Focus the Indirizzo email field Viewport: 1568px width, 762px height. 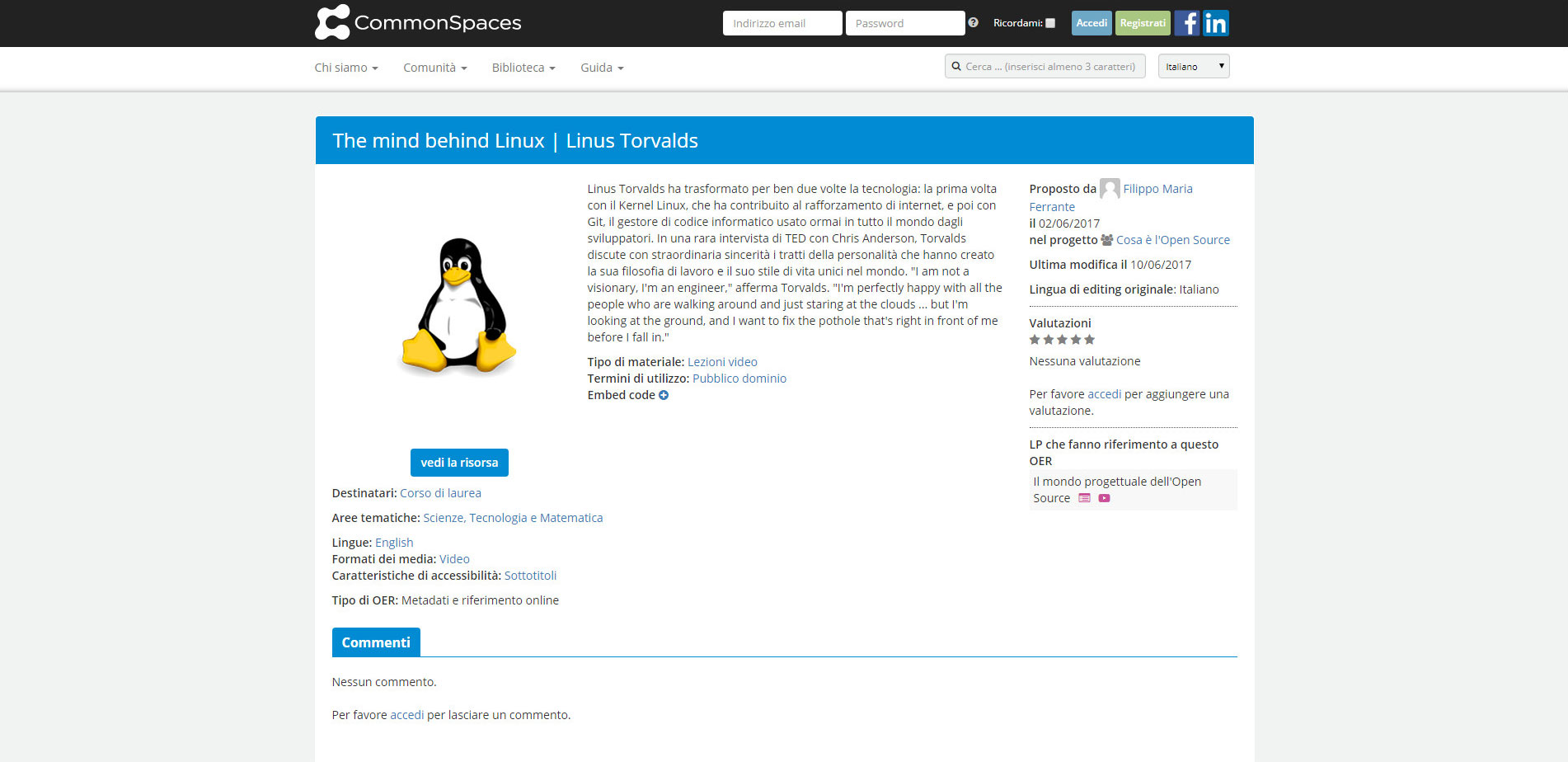(x=782, y=23)
